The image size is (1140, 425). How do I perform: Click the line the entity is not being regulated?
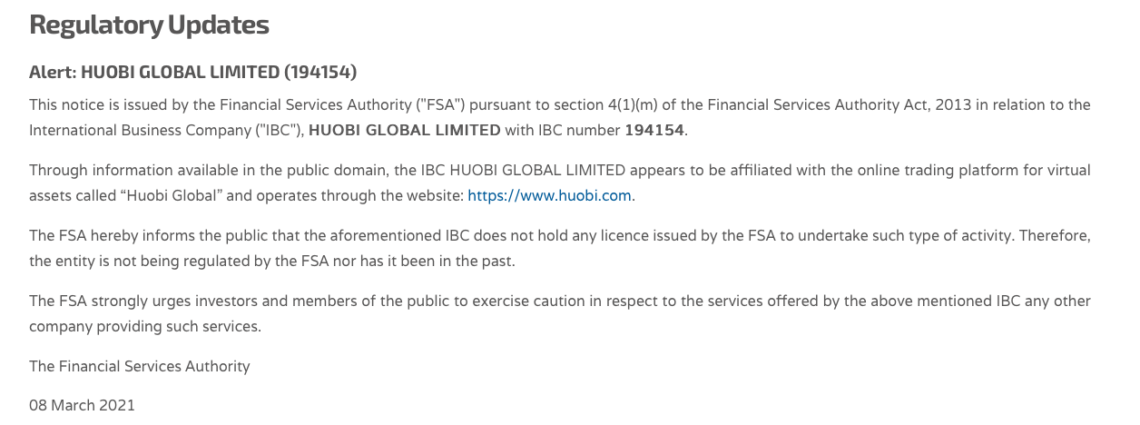[x=272, y=261]
